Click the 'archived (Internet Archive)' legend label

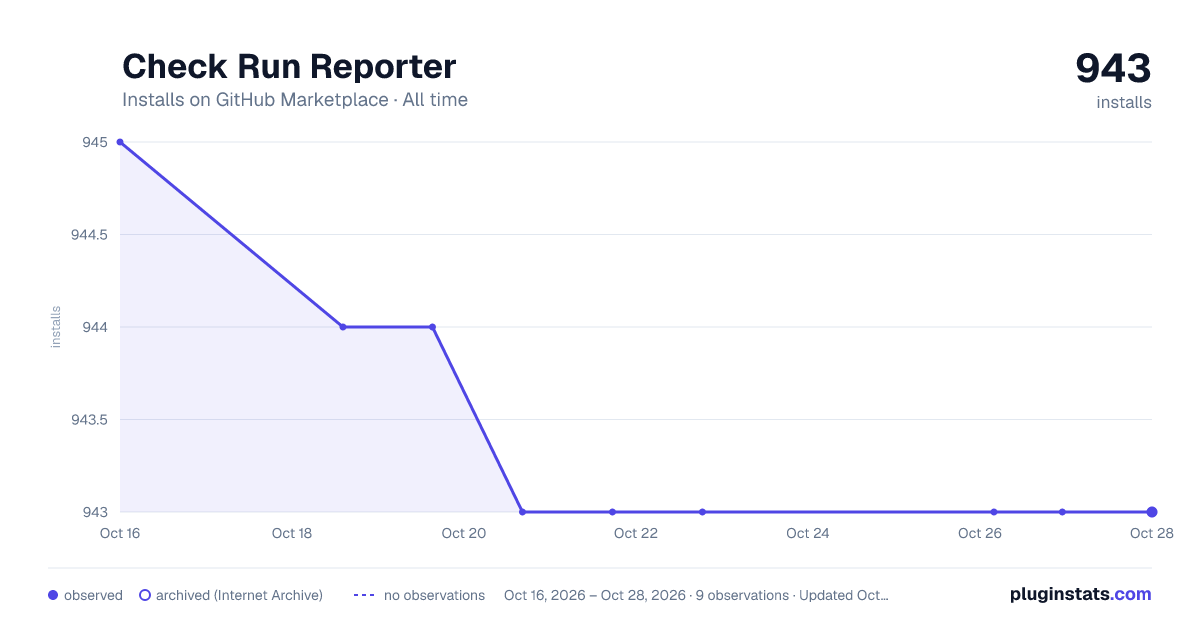click(x=239, y=595)
